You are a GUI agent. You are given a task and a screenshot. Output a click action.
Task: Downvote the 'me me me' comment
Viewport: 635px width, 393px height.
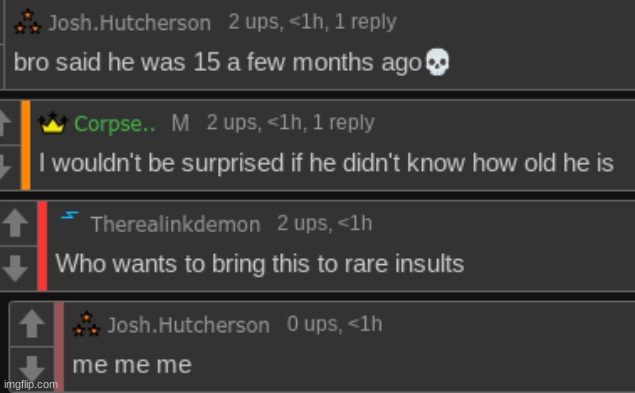(x=32, y=368)
